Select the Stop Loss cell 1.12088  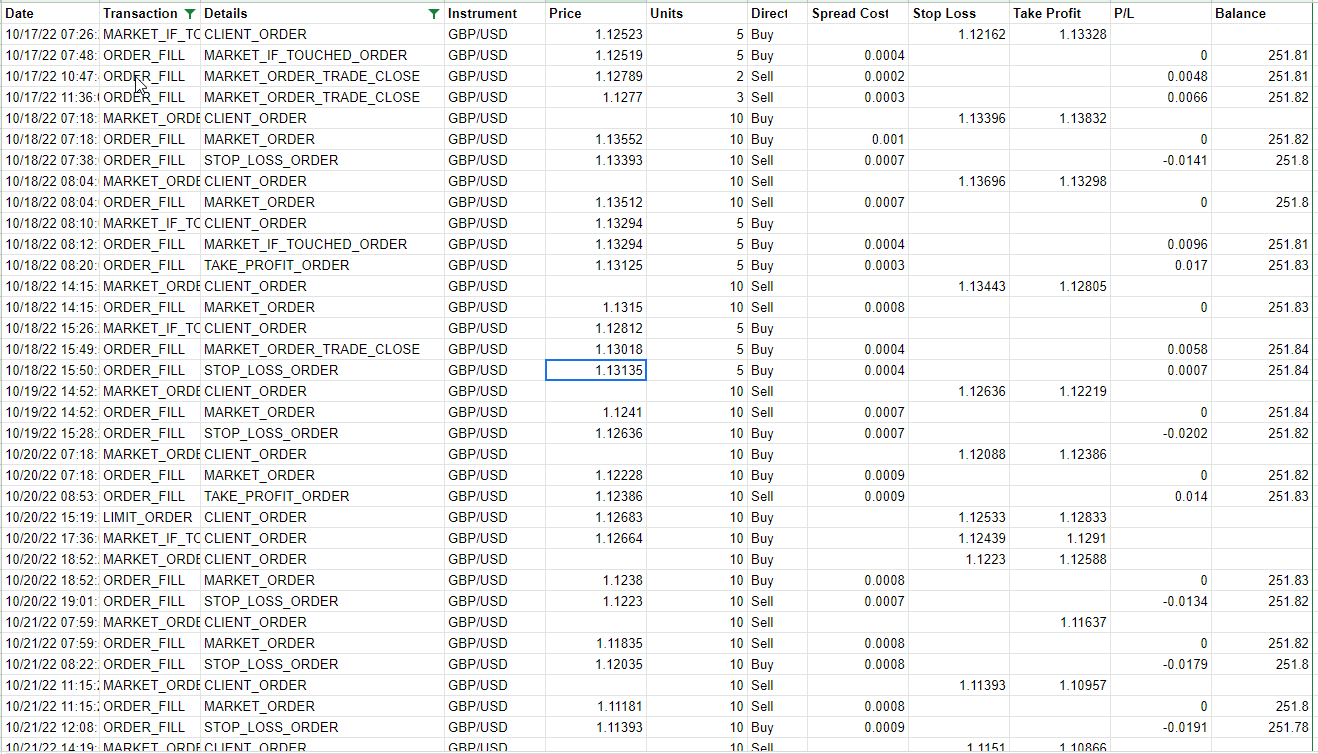pyautogui.click(x=959, y=454)
